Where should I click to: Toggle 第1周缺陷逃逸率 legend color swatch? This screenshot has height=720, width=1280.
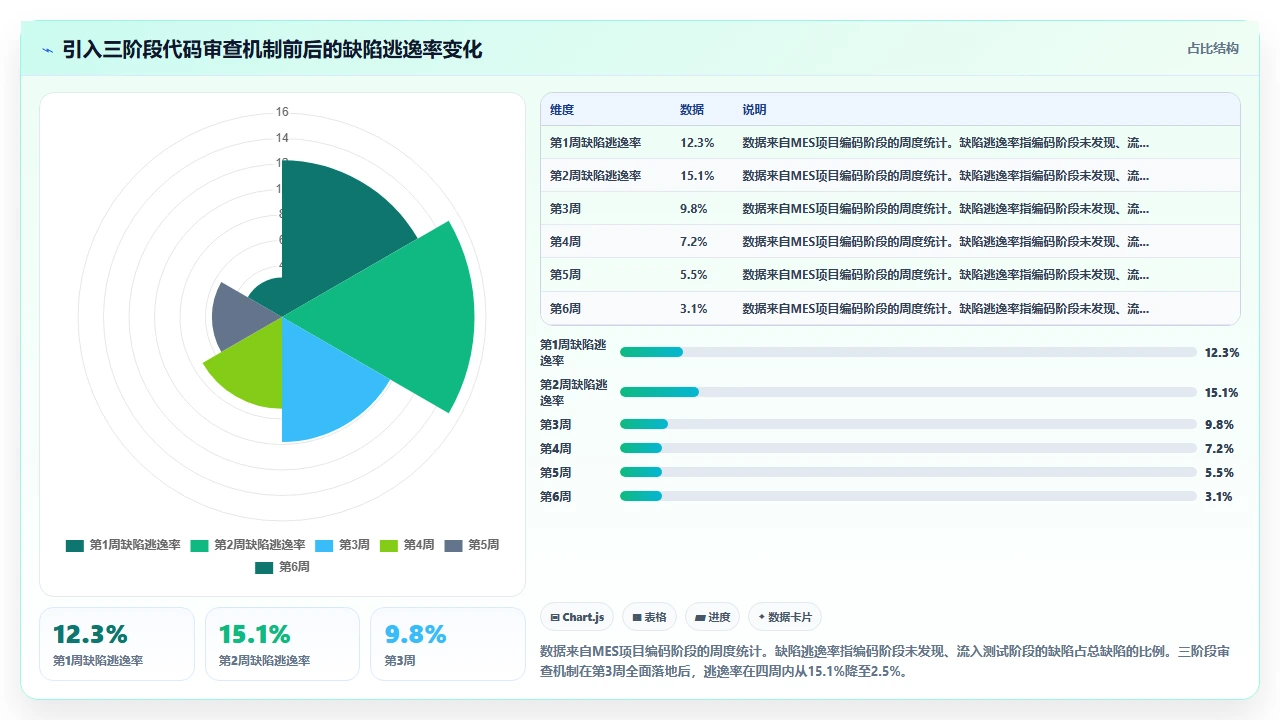[75, 545]
